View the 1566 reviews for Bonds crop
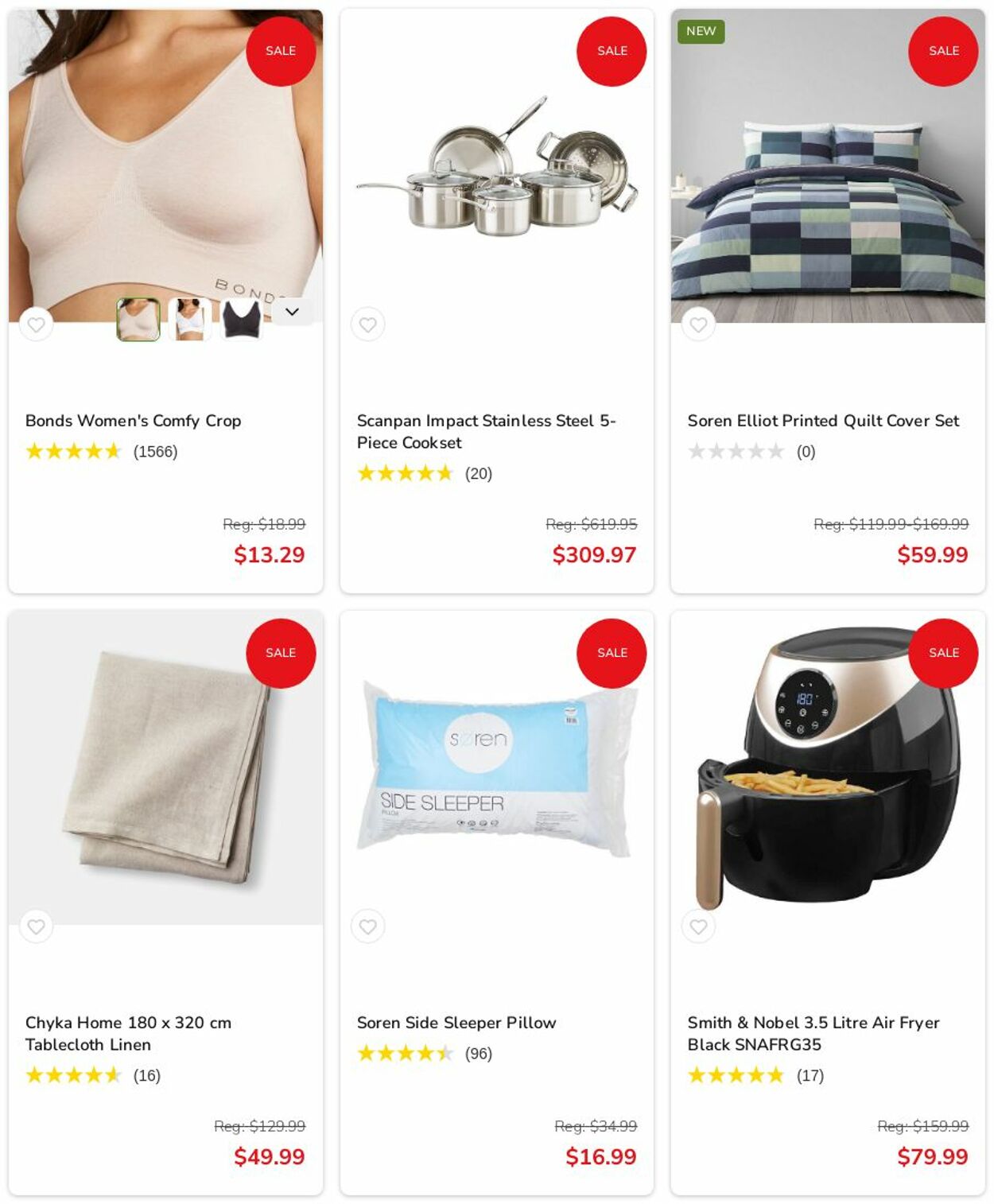Viewport: 994px width, 1204px height. click(x=155, y=452)
